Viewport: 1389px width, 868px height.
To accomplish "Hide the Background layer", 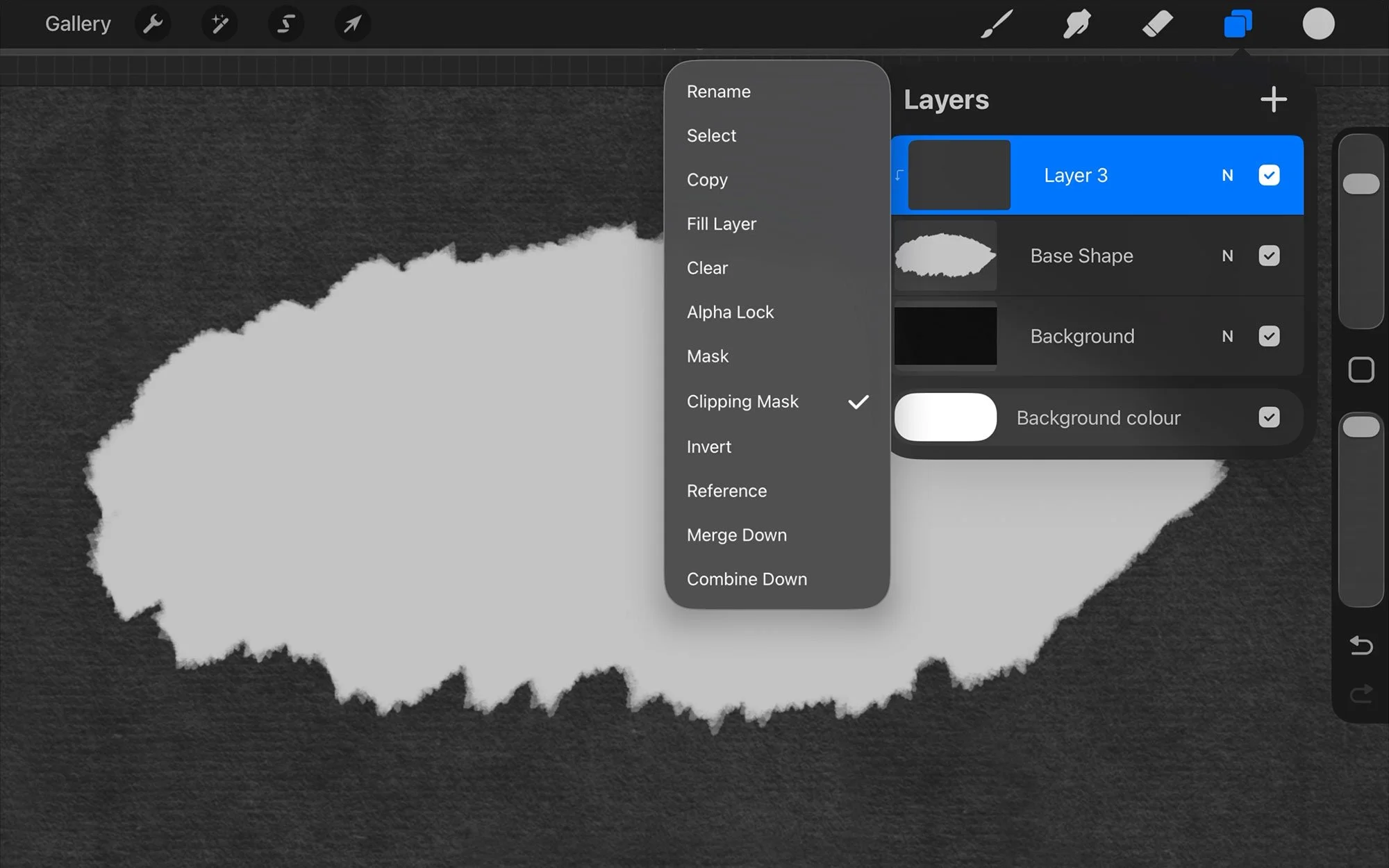I will pyautogui.click(x=1269, y=336).
